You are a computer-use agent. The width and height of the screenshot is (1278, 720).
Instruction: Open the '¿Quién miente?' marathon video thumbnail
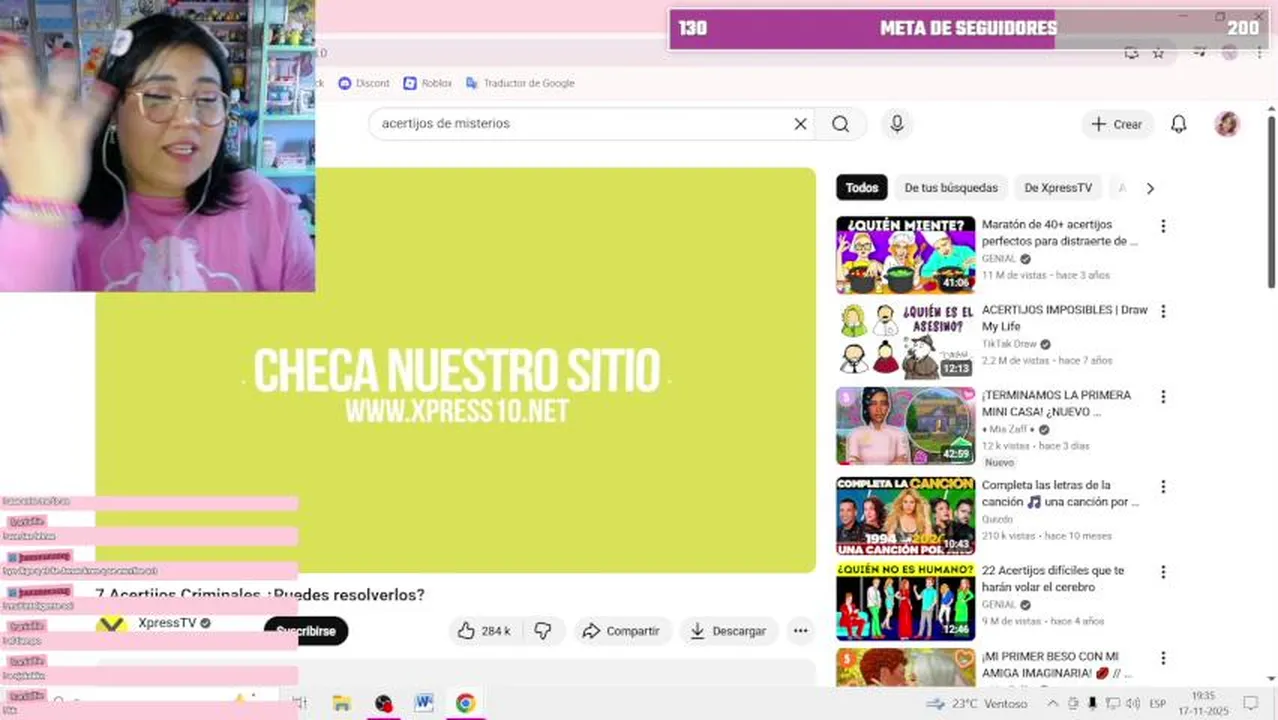(906, 255)
